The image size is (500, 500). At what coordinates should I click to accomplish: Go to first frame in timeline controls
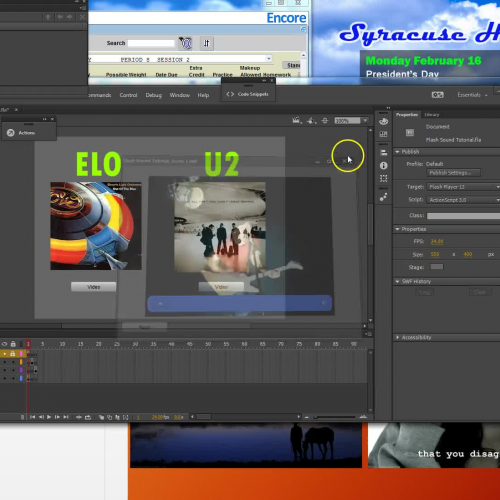pos(32,417)
